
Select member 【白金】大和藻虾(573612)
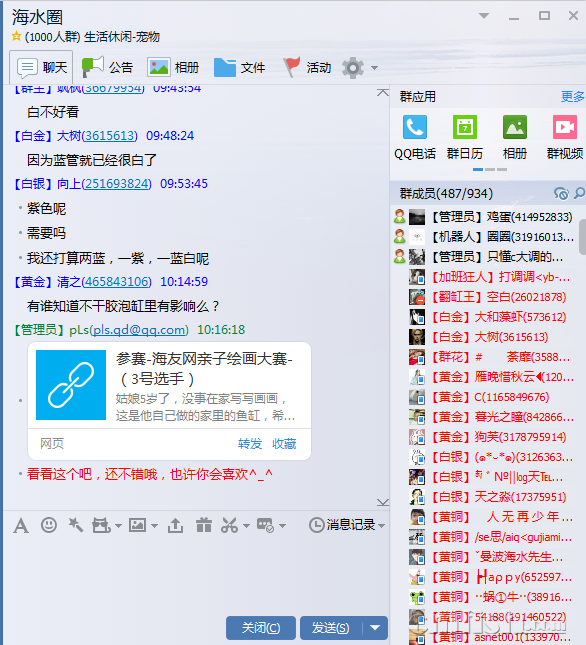click(x=487, y=317)
